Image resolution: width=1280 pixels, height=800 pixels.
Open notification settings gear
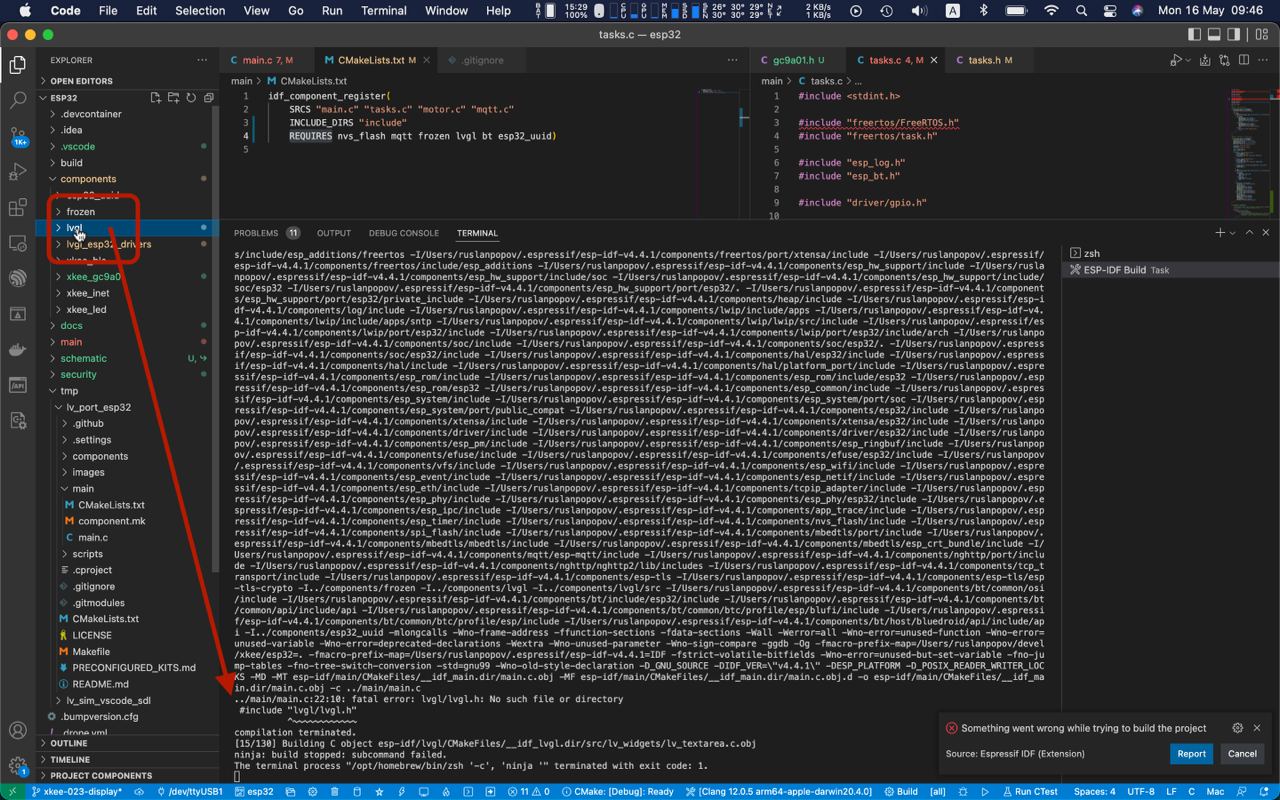pos(1238,728)
